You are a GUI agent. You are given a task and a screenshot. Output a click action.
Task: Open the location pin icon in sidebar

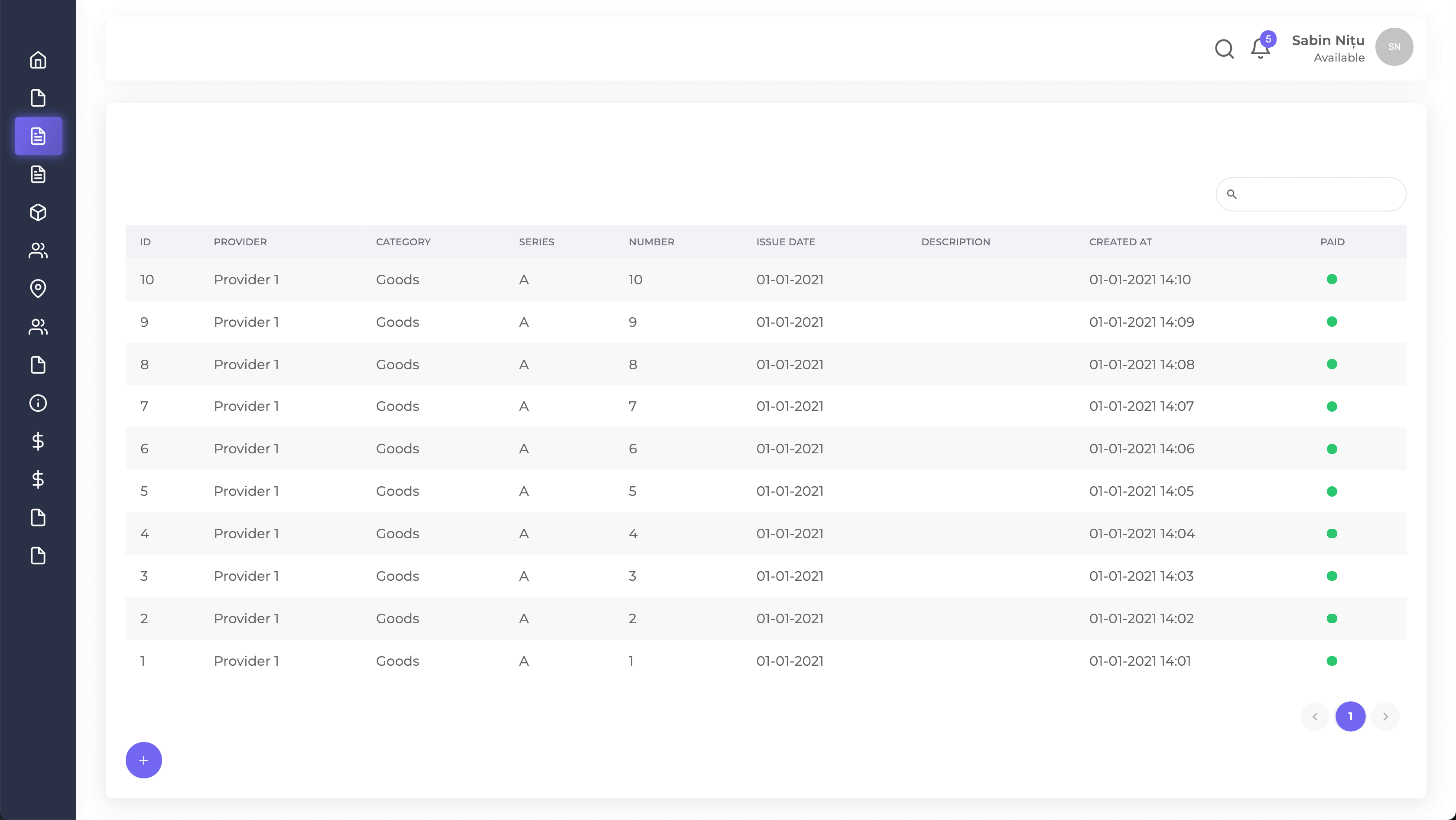click(x=38, y=289)
